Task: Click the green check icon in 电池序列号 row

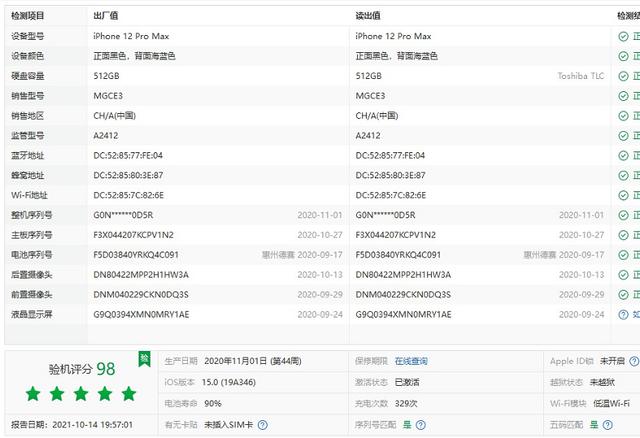Action: (623, 255)
